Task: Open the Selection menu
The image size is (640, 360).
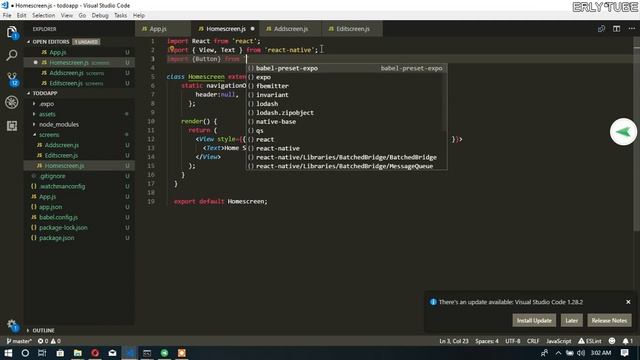Action: point(43,16)
